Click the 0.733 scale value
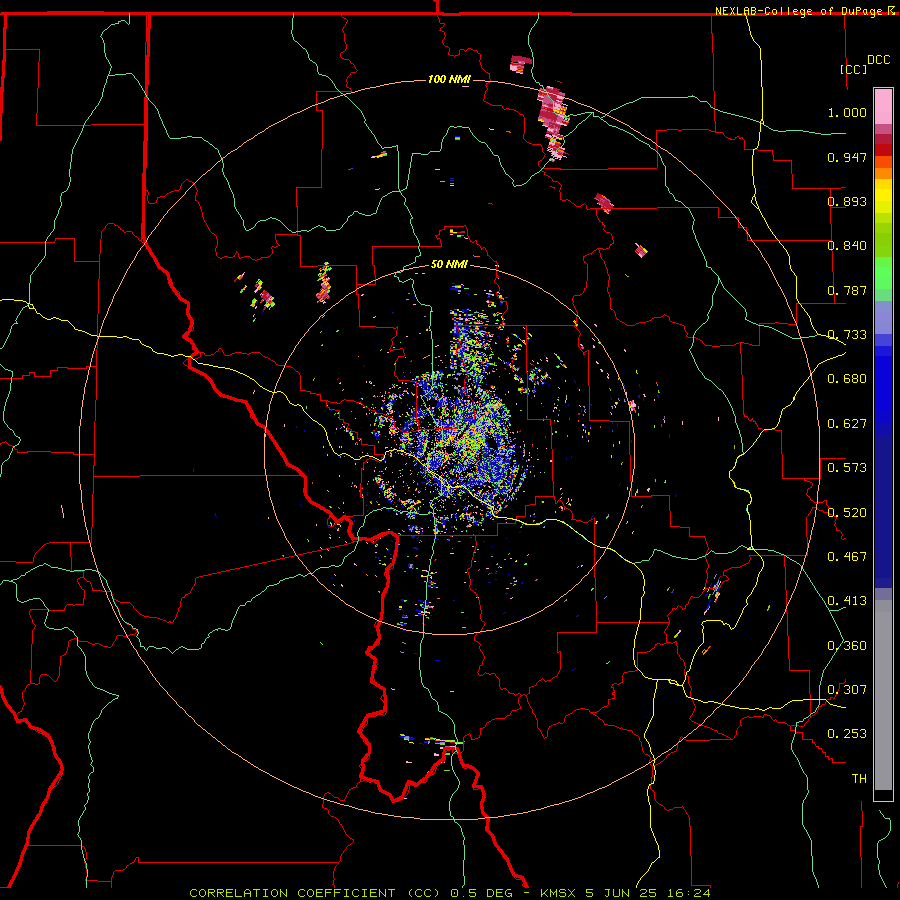This screenshot has width=900, height=900. (847, 335)
